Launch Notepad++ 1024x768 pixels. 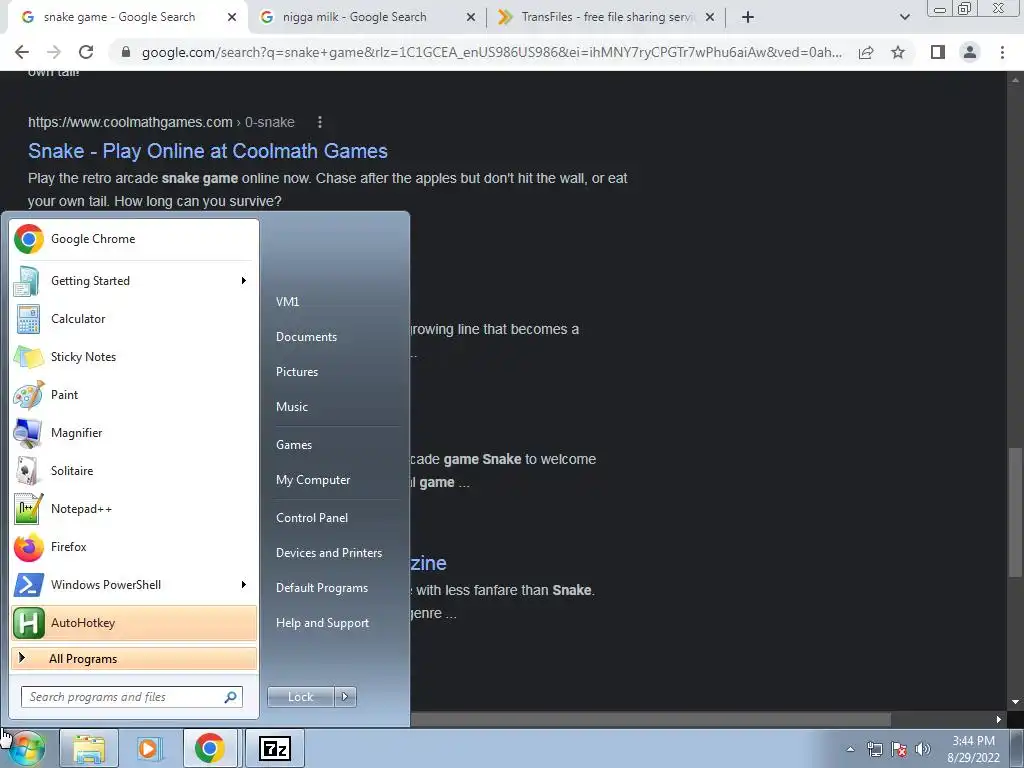click(x=134, y=509)
